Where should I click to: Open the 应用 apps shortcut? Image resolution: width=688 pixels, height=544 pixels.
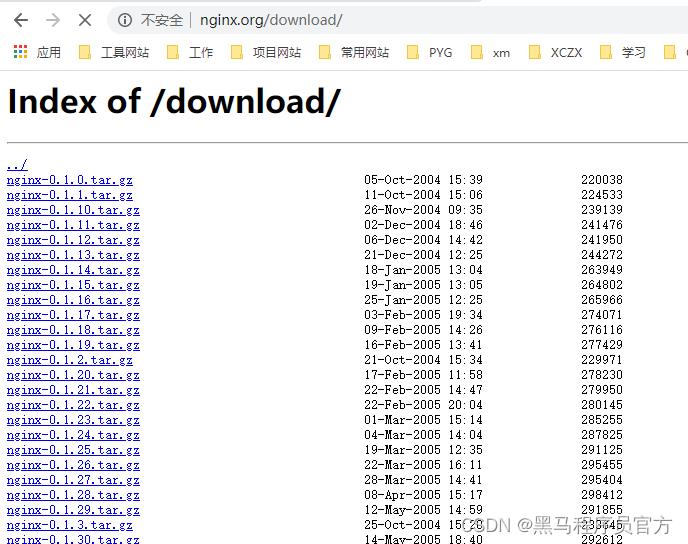point(37,52)
